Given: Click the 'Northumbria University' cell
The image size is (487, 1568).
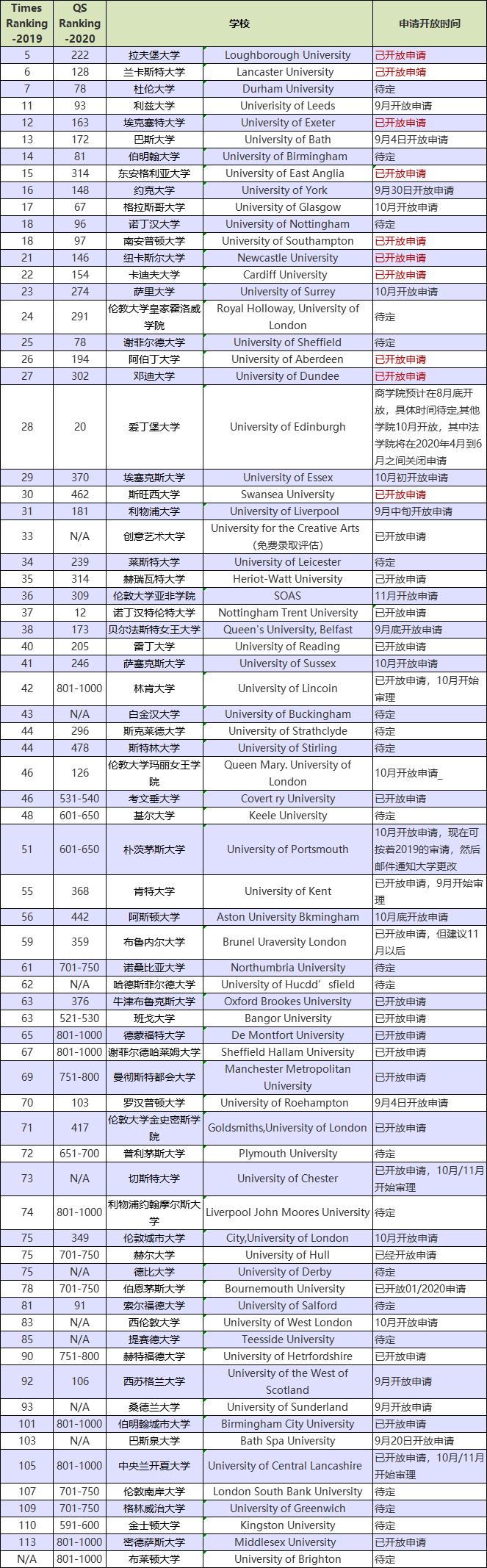Looking at the screenshot, I should click(x=288, y=968).
